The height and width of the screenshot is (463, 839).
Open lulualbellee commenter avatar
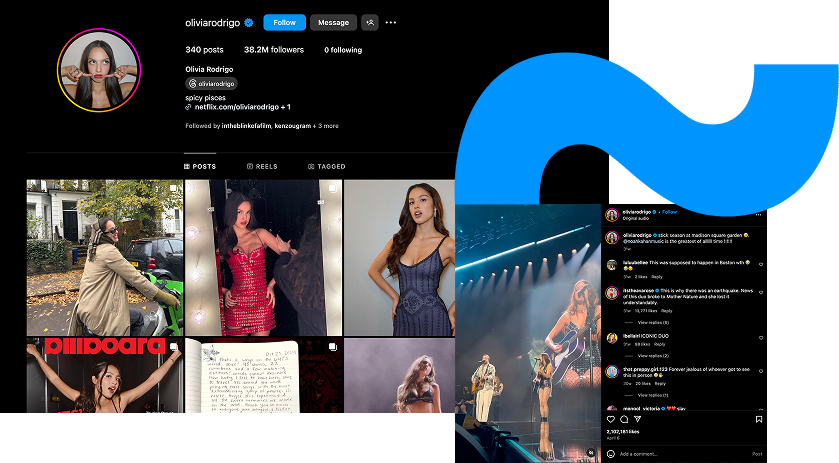point(612,265)
